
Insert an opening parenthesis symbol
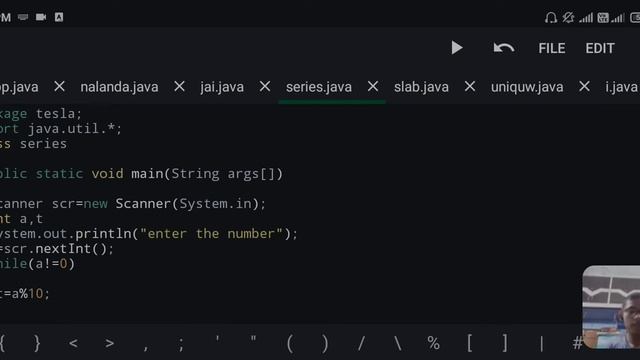(x=289, y=343)
